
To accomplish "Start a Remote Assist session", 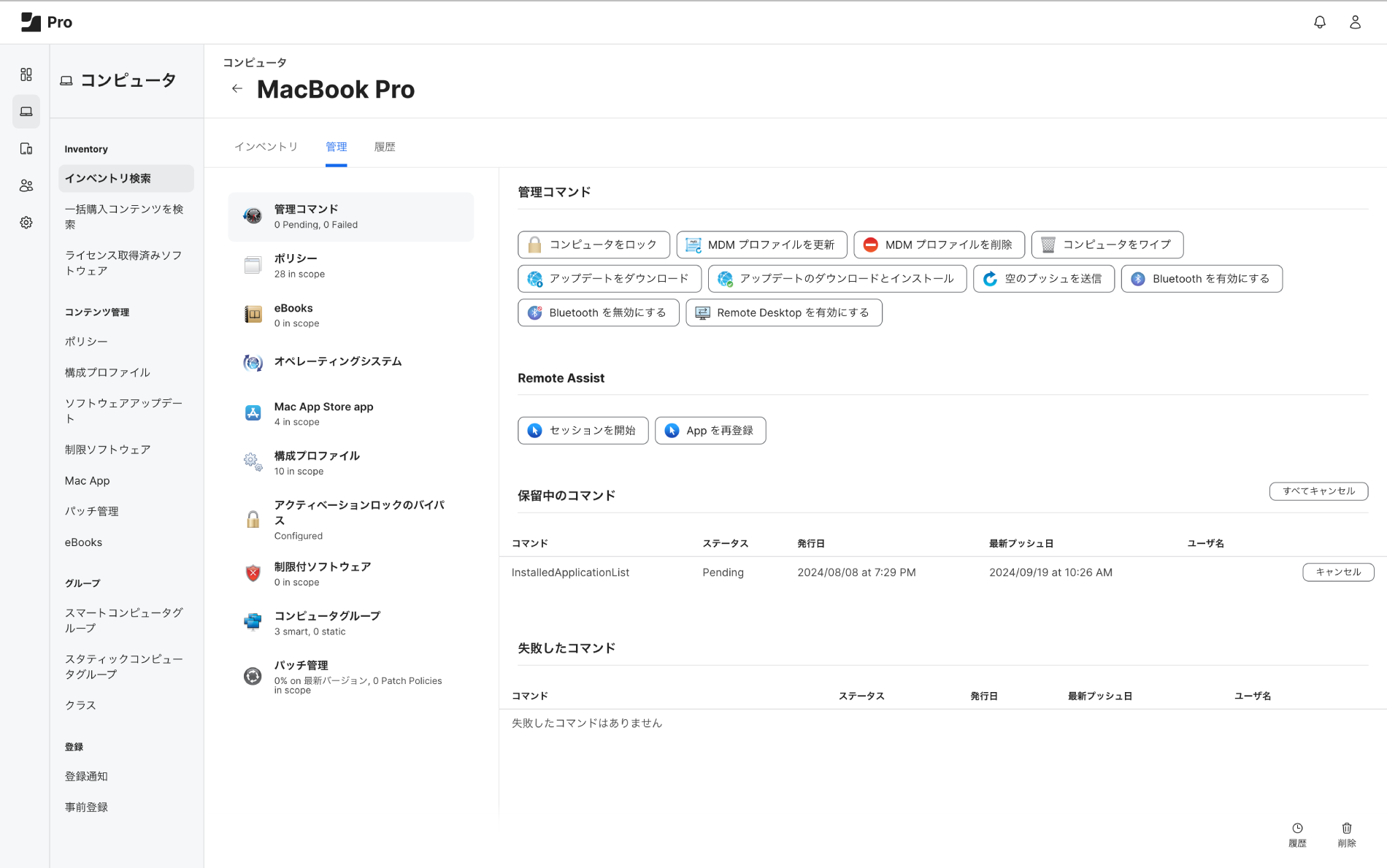I will 583,431.
